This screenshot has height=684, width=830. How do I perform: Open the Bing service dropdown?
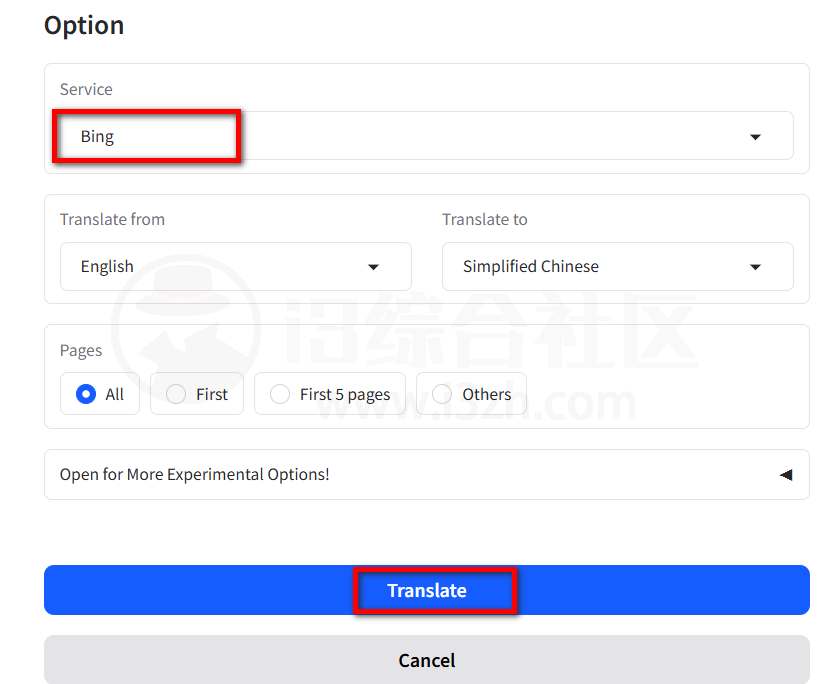point(400,136)
